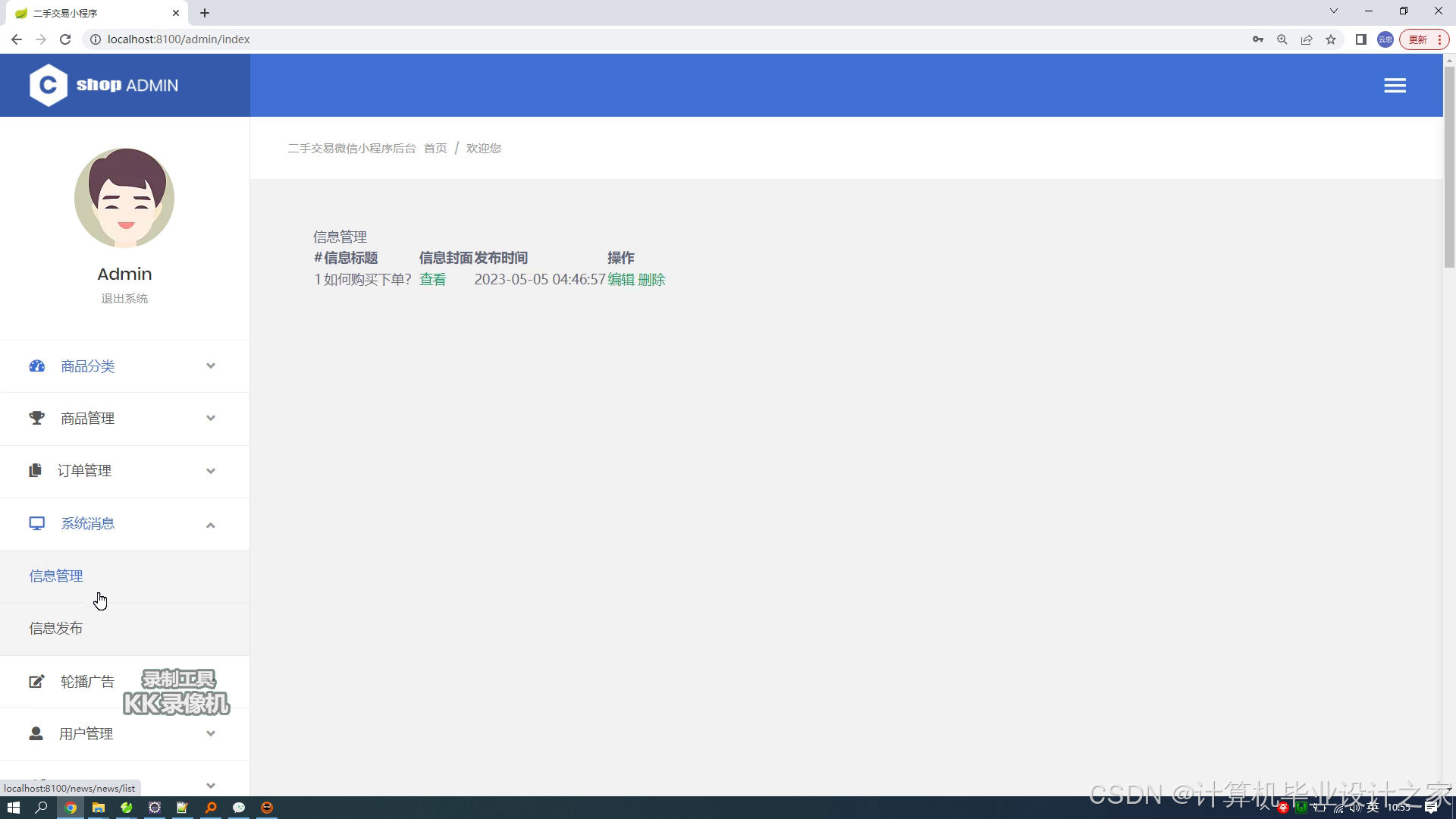Expand the 用户管理 chevron
The image size is (1456, 819).
coord(211,733)
